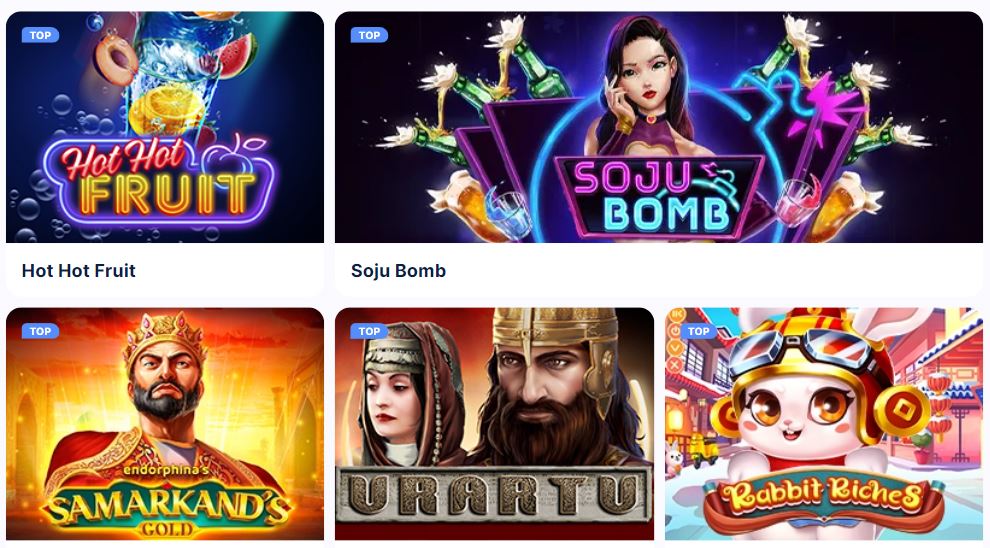The image size is (990, 548).
Task: Click the TOP badge on Urartu card
Action: [x=369, y=331]
